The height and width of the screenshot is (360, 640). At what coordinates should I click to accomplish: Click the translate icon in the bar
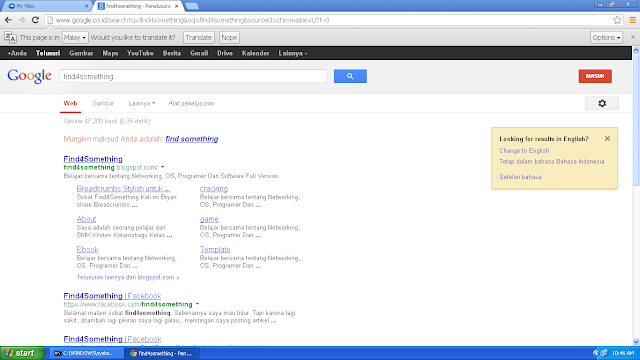(10, 37)
